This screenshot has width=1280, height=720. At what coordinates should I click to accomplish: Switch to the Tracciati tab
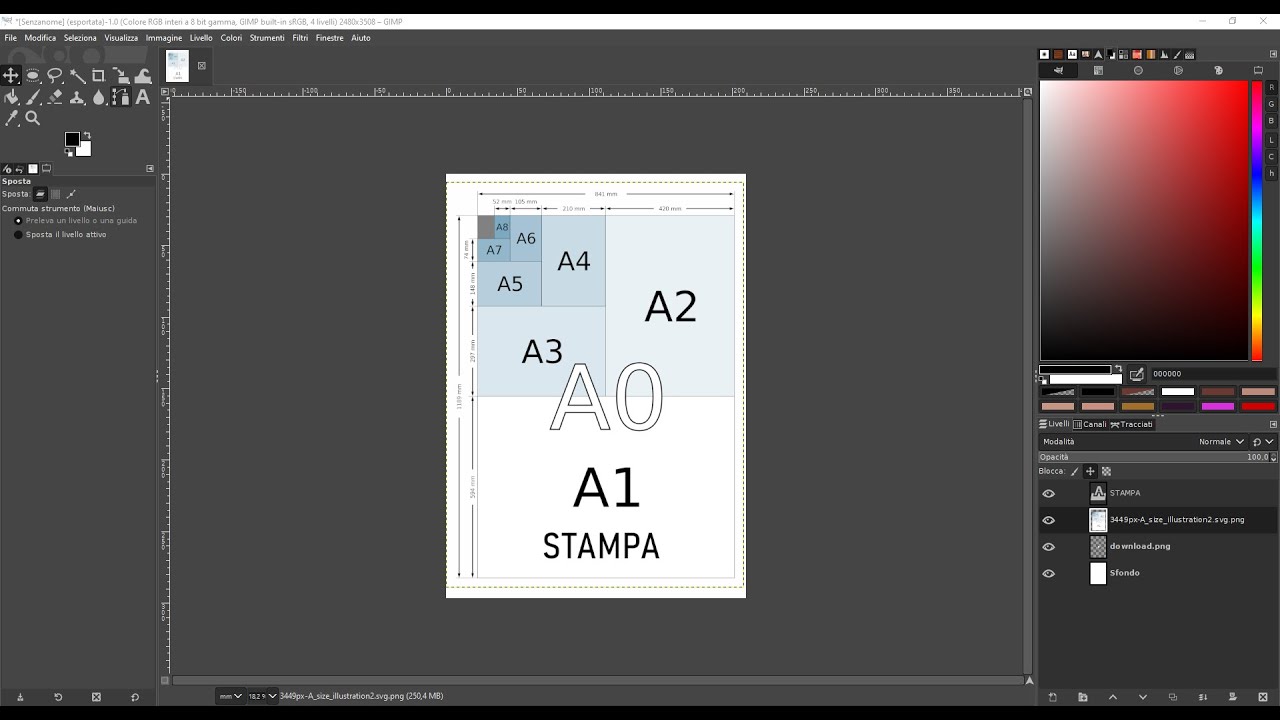(x=1132, y=424)
